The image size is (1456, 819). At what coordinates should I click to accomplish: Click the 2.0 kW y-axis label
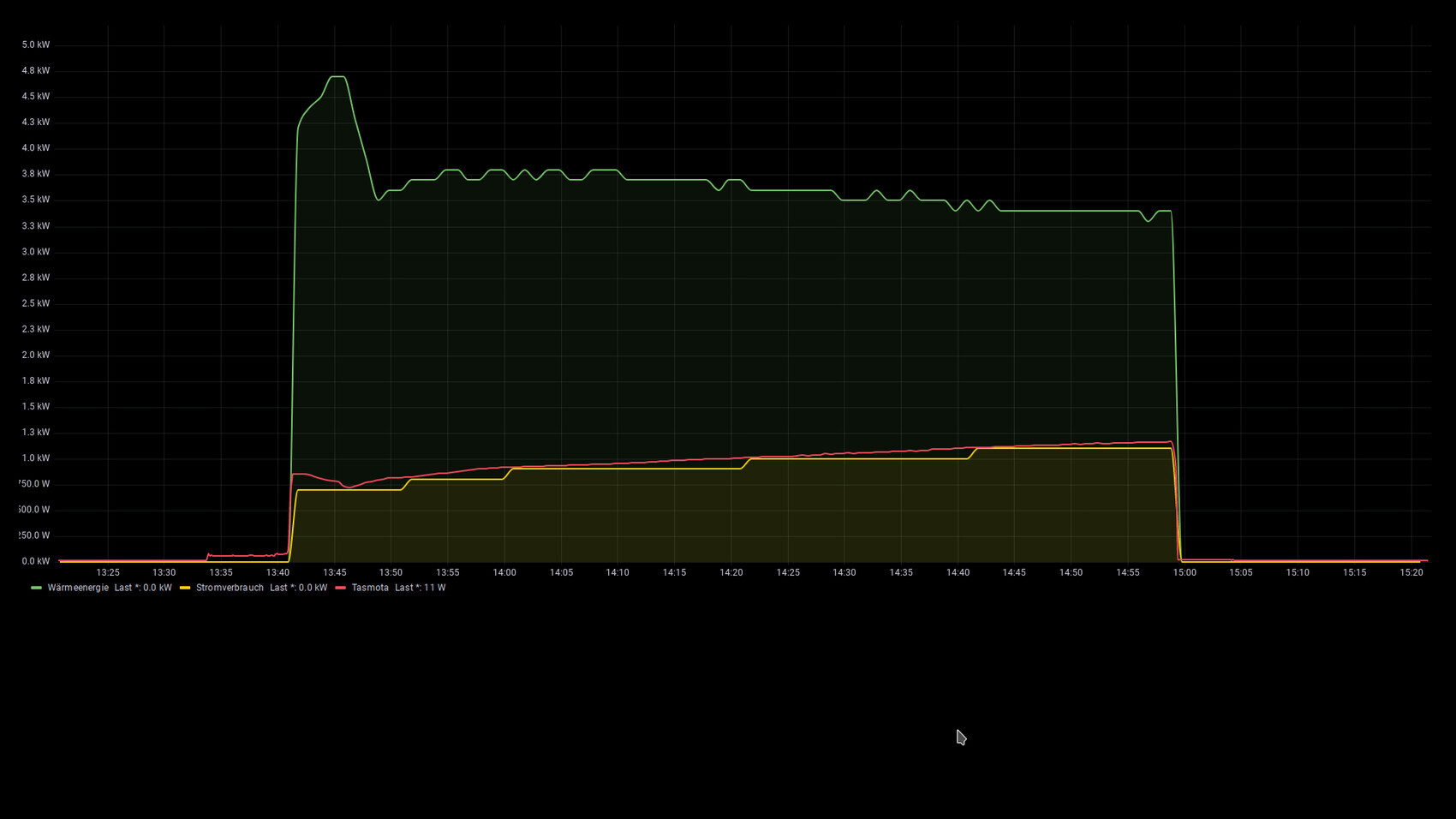pos(36,355)
